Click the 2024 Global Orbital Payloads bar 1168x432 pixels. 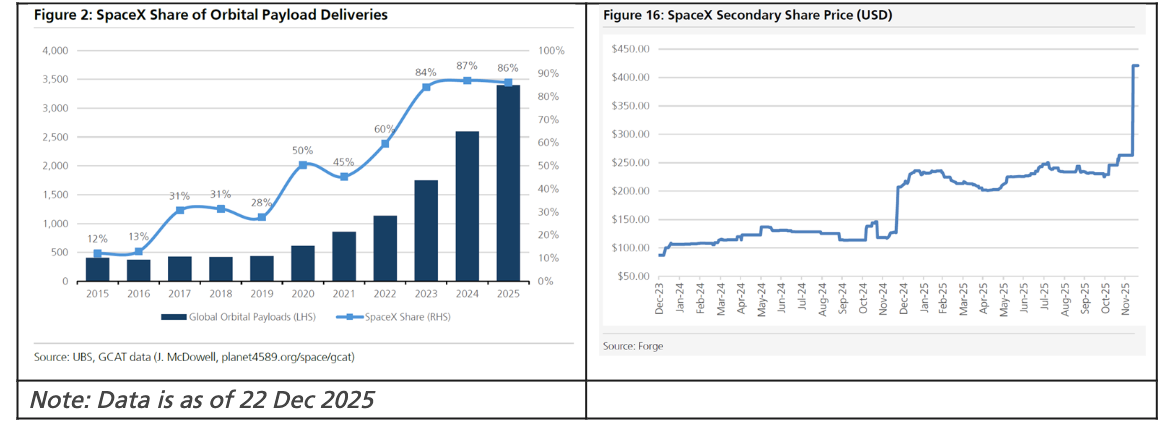coord(467,208)
